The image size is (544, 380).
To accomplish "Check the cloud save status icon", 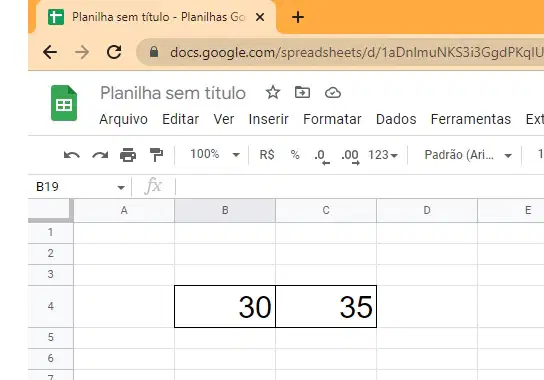I will 333,93.
